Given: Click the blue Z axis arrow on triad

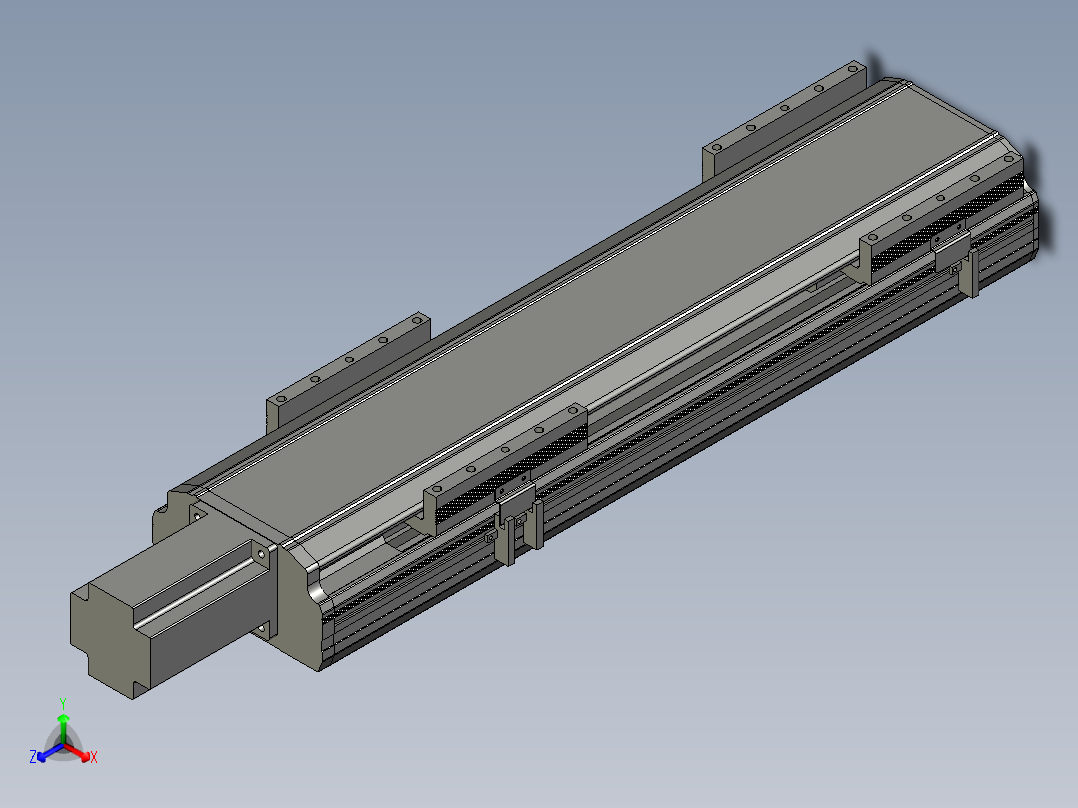Looking at the screenshot, I should [50, 752].
